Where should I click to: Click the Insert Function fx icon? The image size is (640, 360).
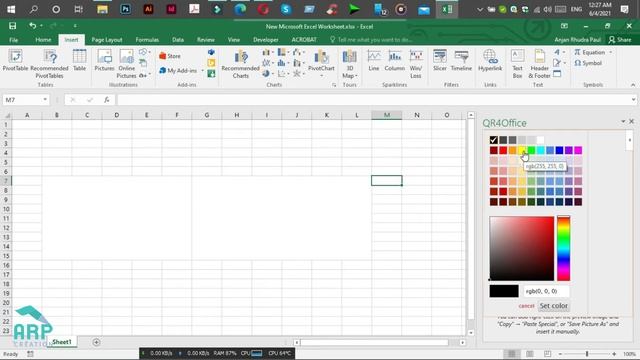click(107, 100)
